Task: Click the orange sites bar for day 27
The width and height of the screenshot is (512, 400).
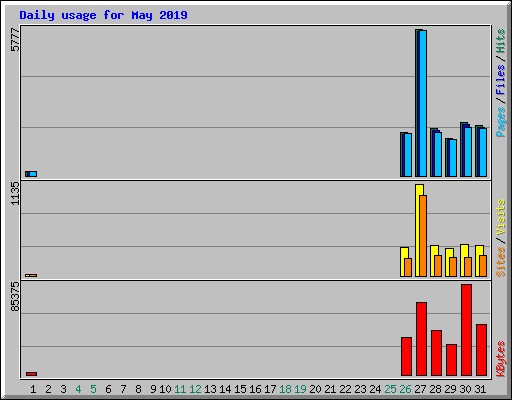Action: tap(423, 236)
